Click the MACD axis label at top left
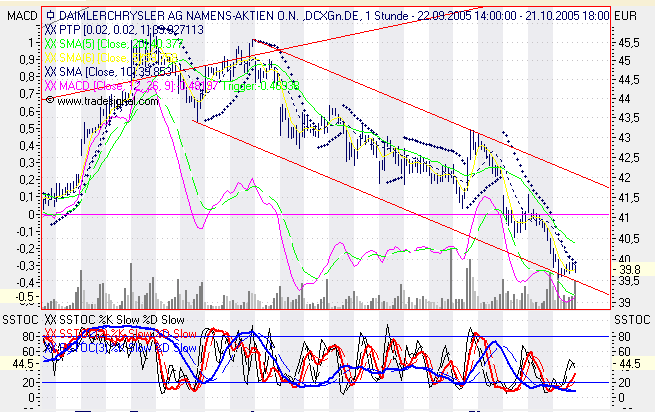Viewport: 655px width, 412px height. click(x=23, y=16)
